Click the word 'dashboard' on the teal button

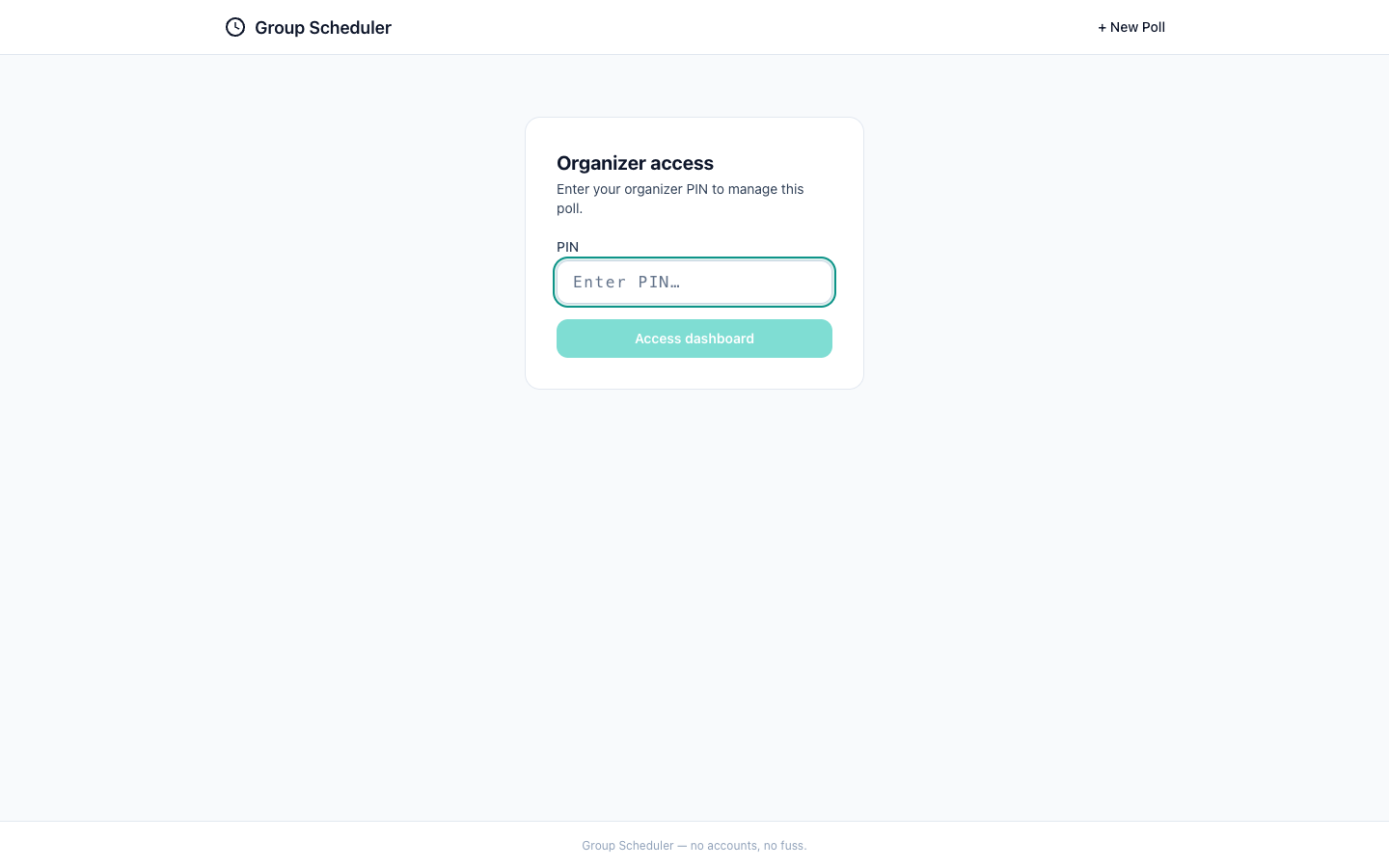[721, 339]
